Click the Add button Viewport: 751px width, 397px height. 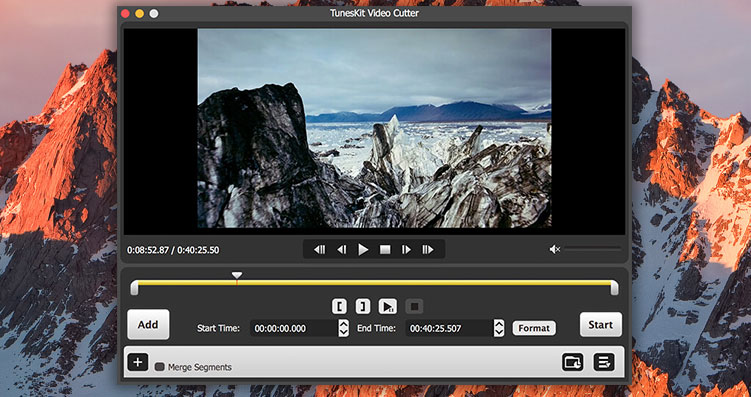pyautogui.click(x=148, y=325)
